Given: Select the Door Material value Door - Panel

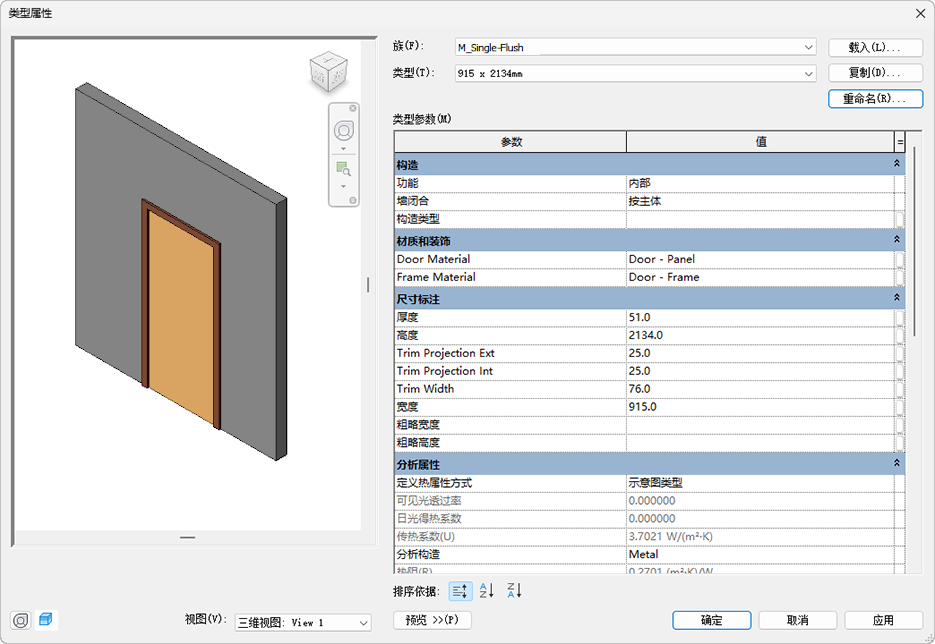Looking at the screenshot, I should pos(760,259).
